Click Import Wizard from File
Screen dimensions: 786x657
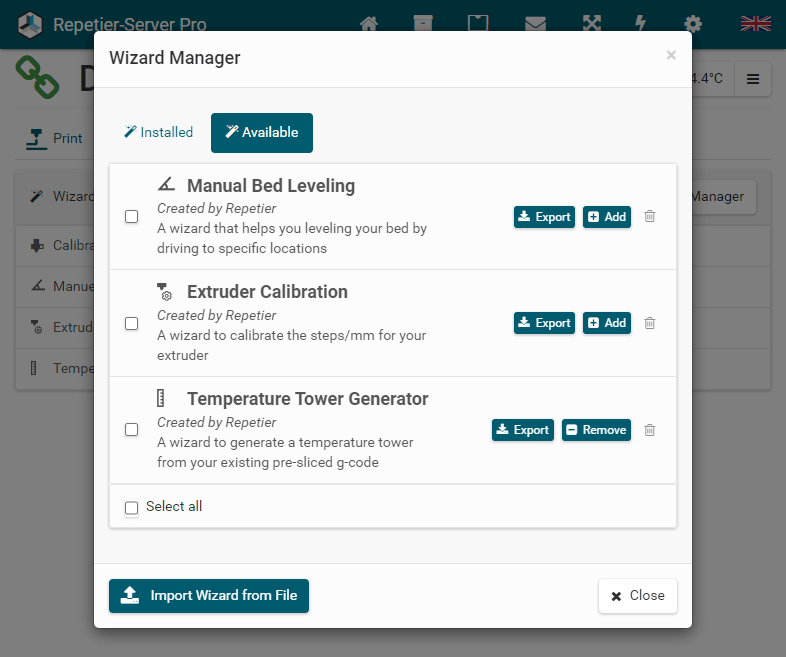(x=209, y=596)
